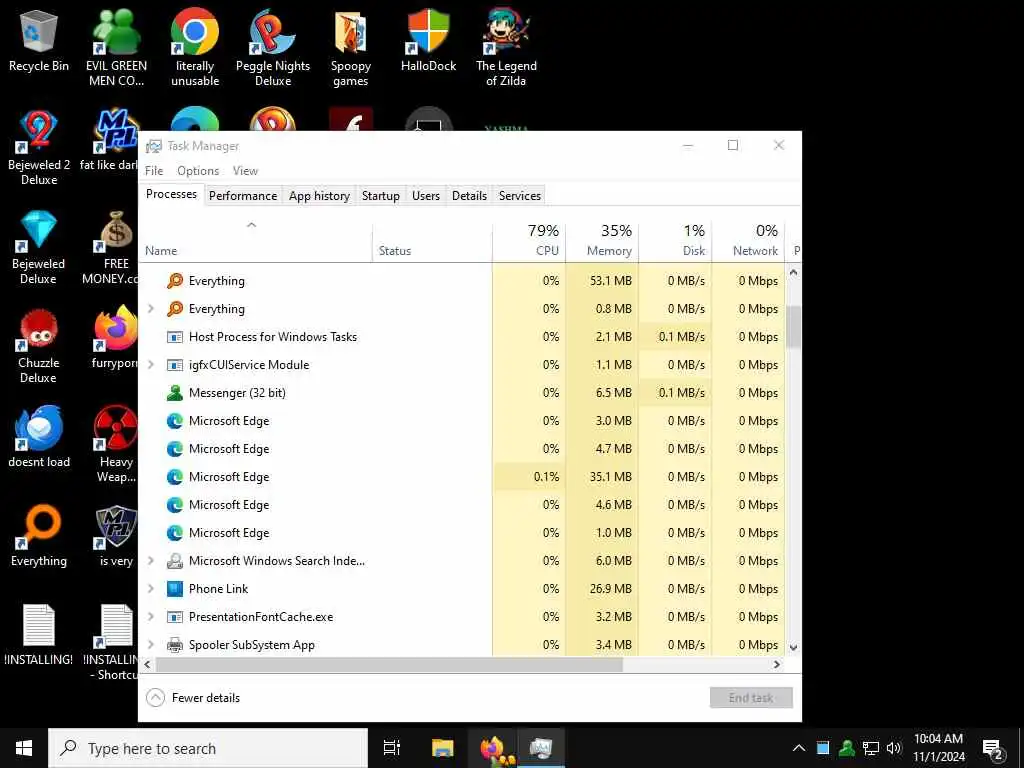This screenshot has width=1024, height=768.
Task: Open the Options menu
Action: click(x=198, y=170)
